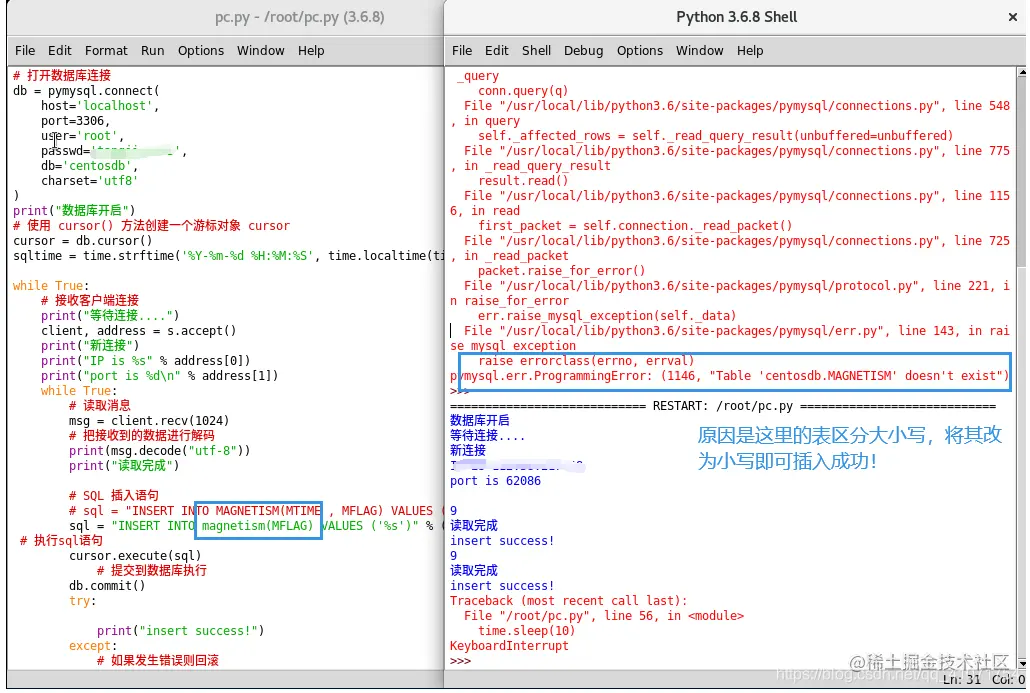Click on port=3306 line in editor
This screenshot has height=693, width=1030.
click(75, 121)
